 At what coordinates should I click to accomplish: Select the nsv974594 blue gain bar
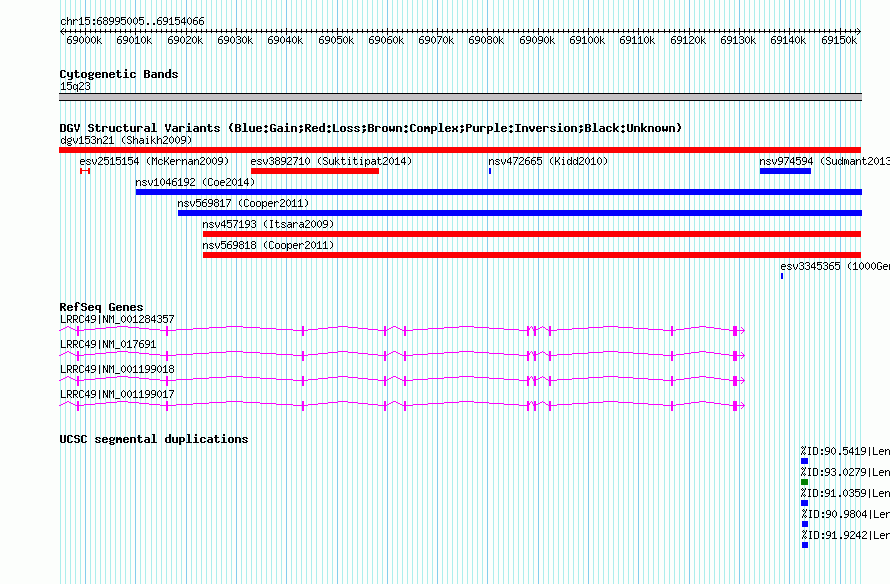tap(786, 171)
